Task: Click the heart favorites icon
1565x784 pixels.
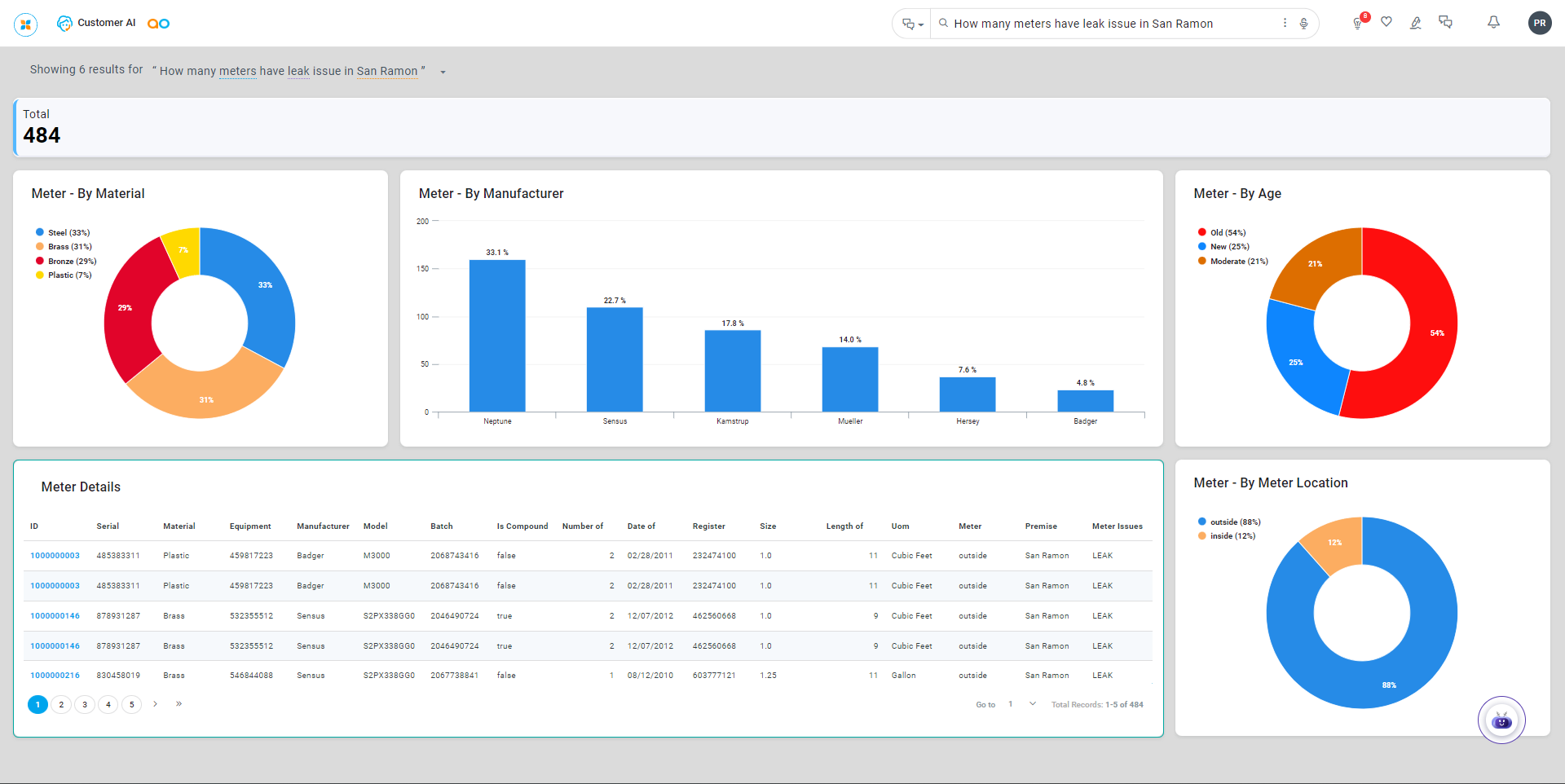Action: coord(1386,22)
